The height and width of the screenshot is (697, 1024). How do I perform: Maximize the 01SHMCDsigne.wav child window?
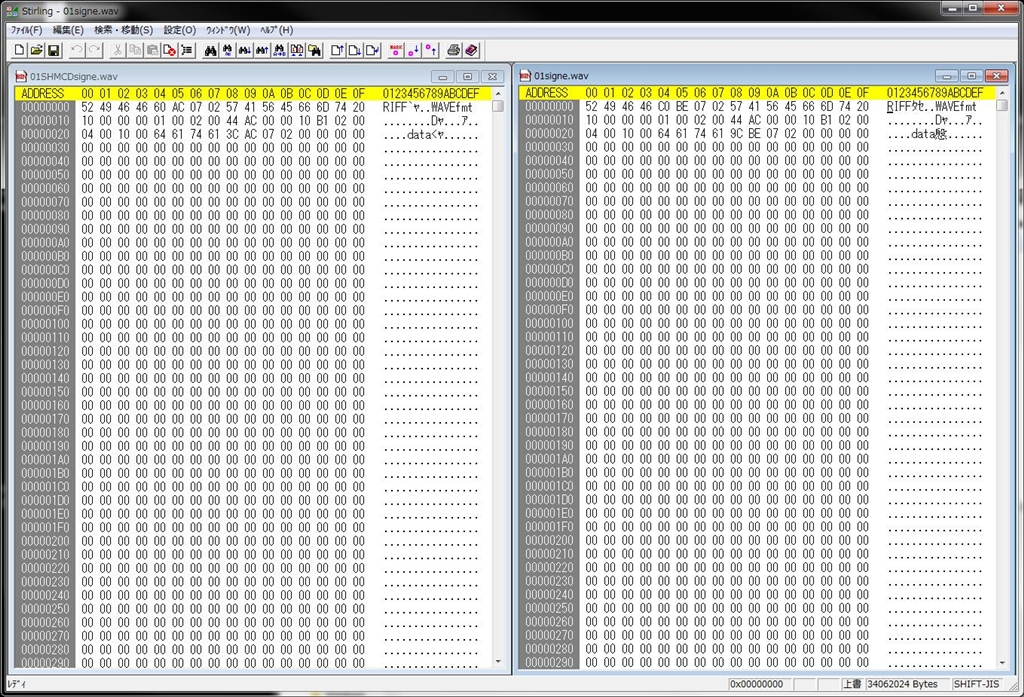[x=467, y=76]
